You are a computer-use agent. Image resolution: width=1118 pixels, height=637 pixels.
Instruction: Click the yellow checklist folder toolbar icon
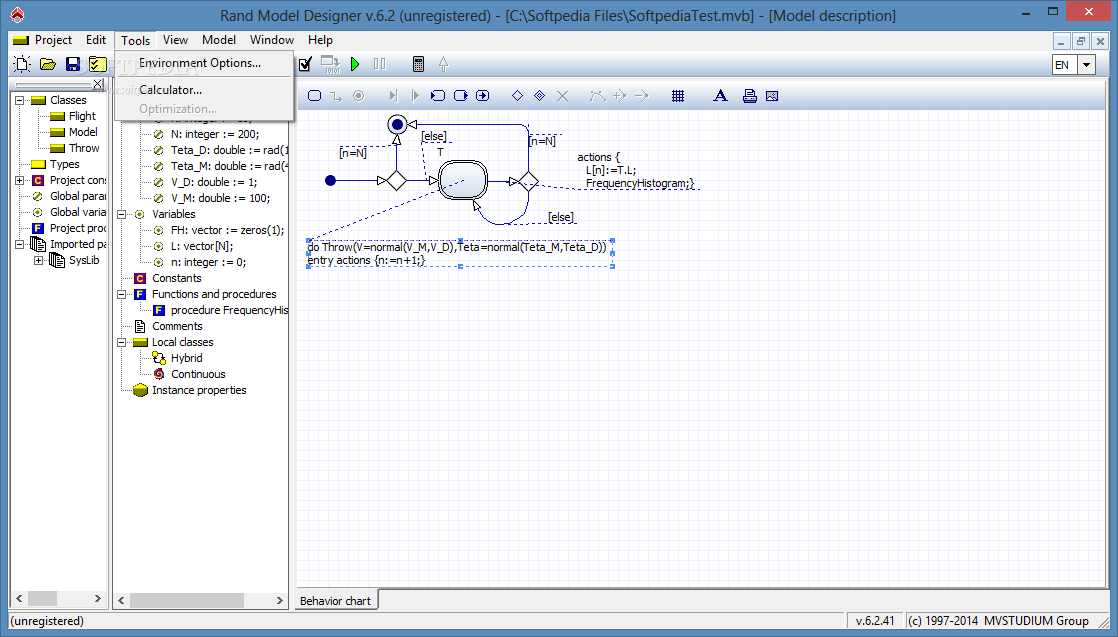[x=98, y=64]
